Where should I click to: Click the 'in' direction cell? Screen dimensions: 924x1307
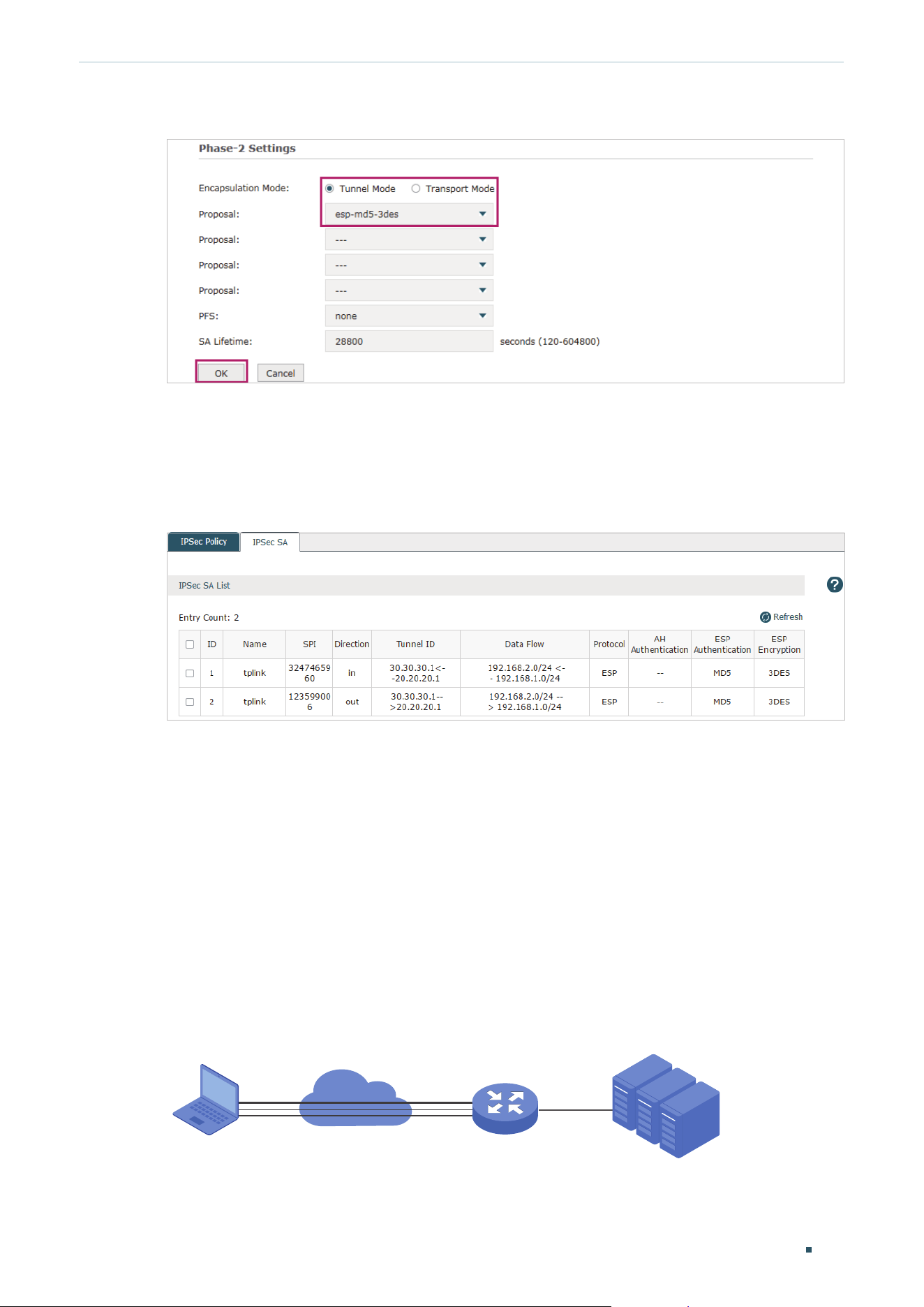[352, 673]
